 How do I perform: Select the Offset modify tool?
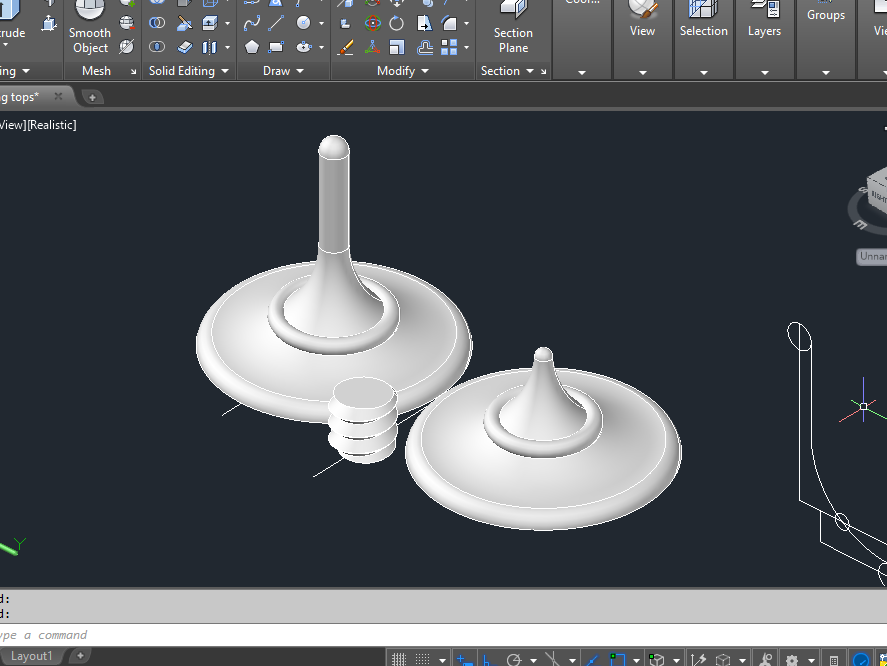425,48
